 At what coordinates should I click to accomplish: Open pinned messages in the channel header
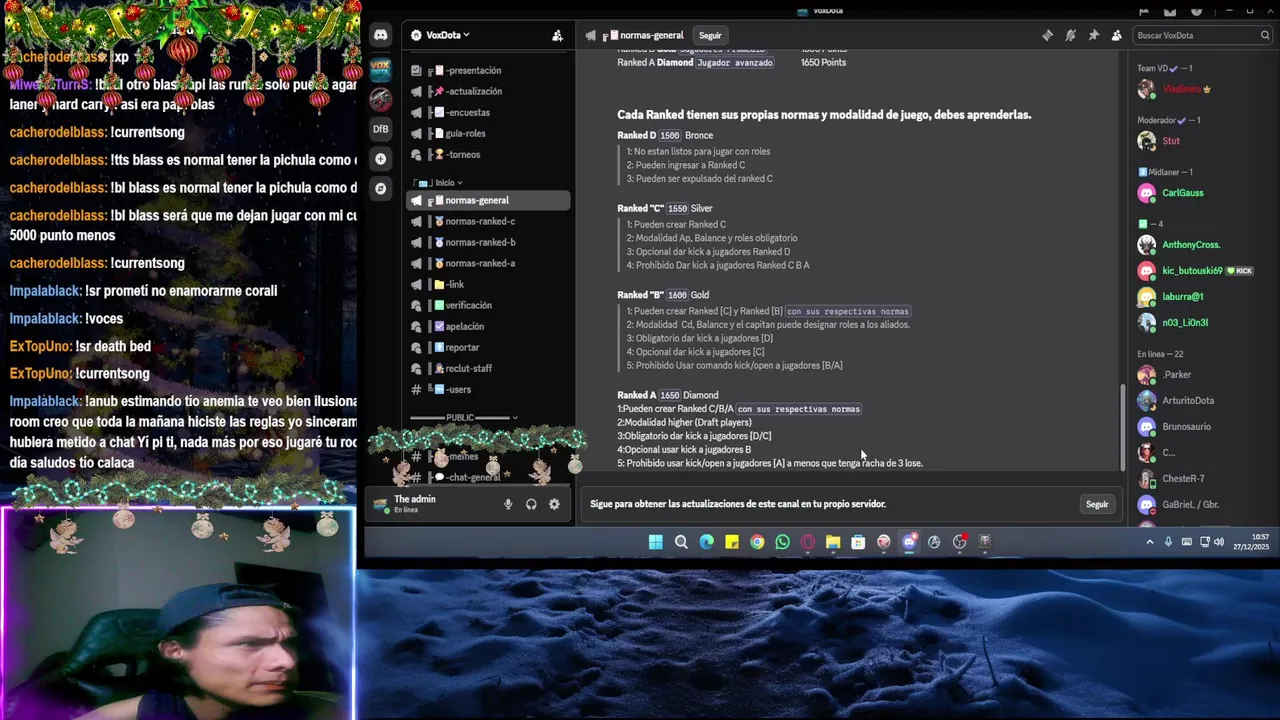(x=1093, y=35)
